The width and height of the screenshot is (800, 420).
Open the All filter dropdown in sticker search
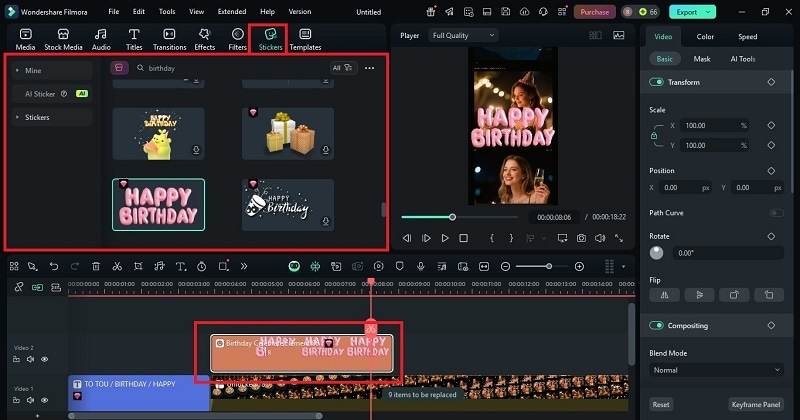click(x=343, y=68)
